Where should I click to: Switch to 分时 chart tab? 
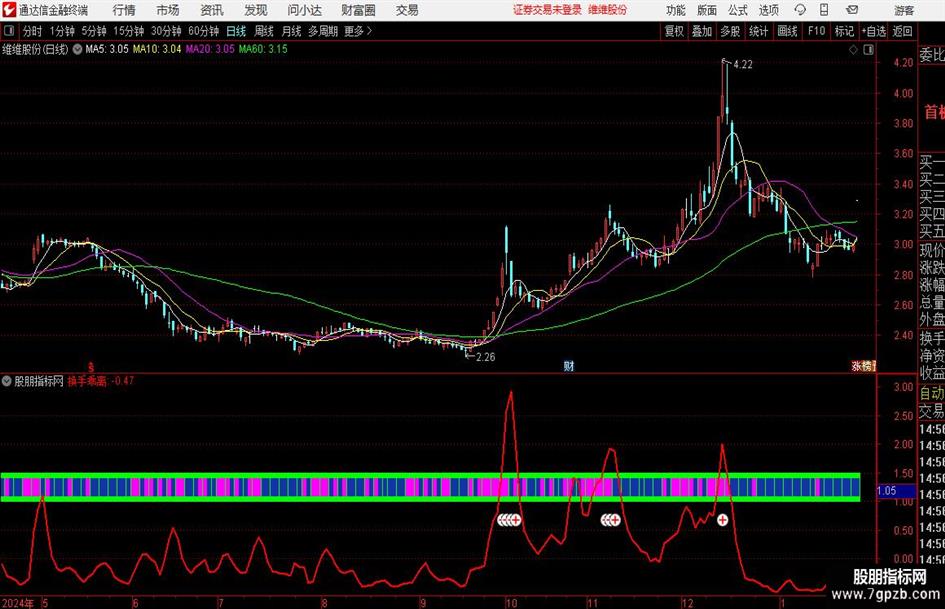click(33, 31)
